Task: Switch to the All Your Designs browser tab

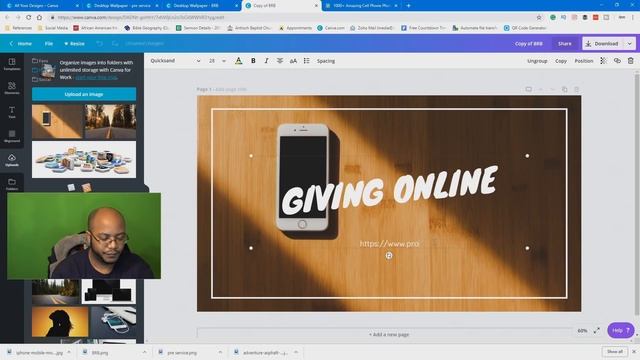Action: click(x=41, y=6)
